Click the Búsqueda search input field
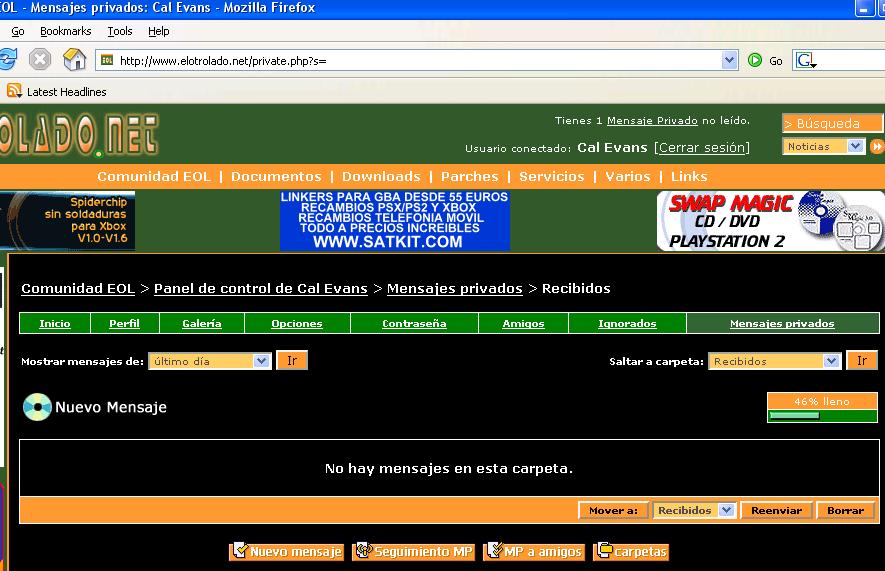This screenshot has height=571, width=885. pyautogui.click(x=833, y=122)
